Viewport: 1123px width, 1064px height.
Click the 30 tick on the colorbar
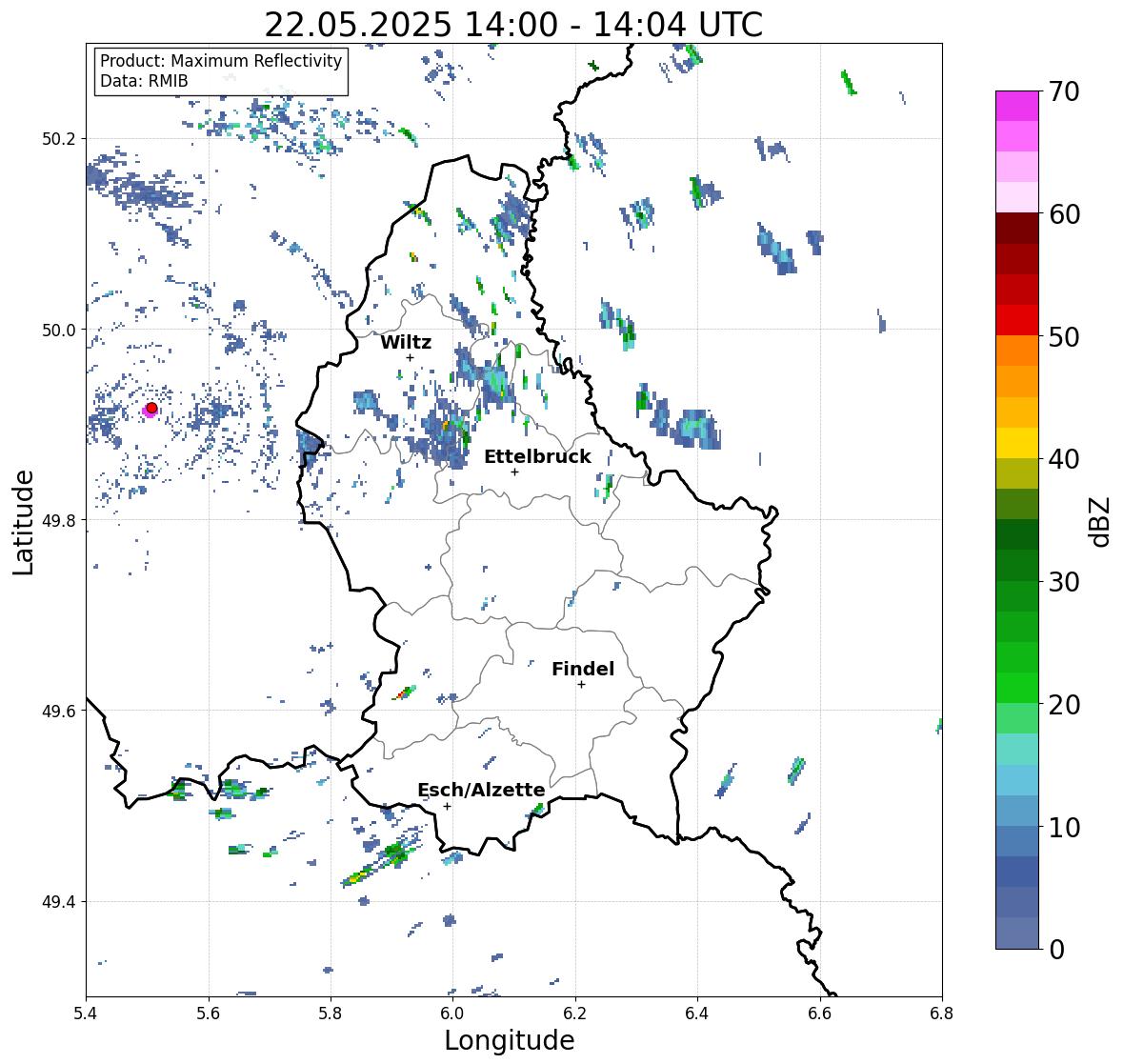(x=1064, y=581)
